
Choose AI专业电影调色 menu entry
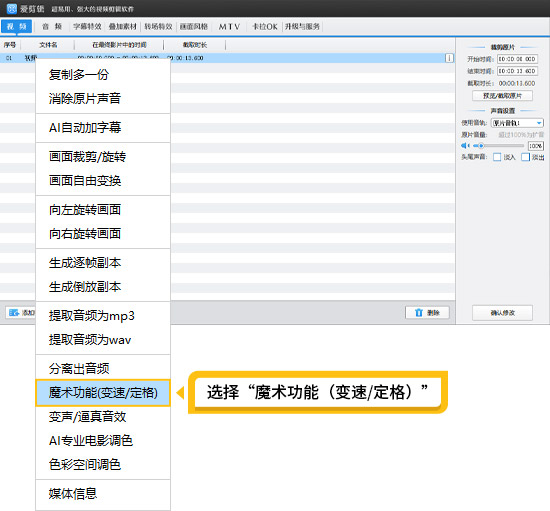[103, 441]
